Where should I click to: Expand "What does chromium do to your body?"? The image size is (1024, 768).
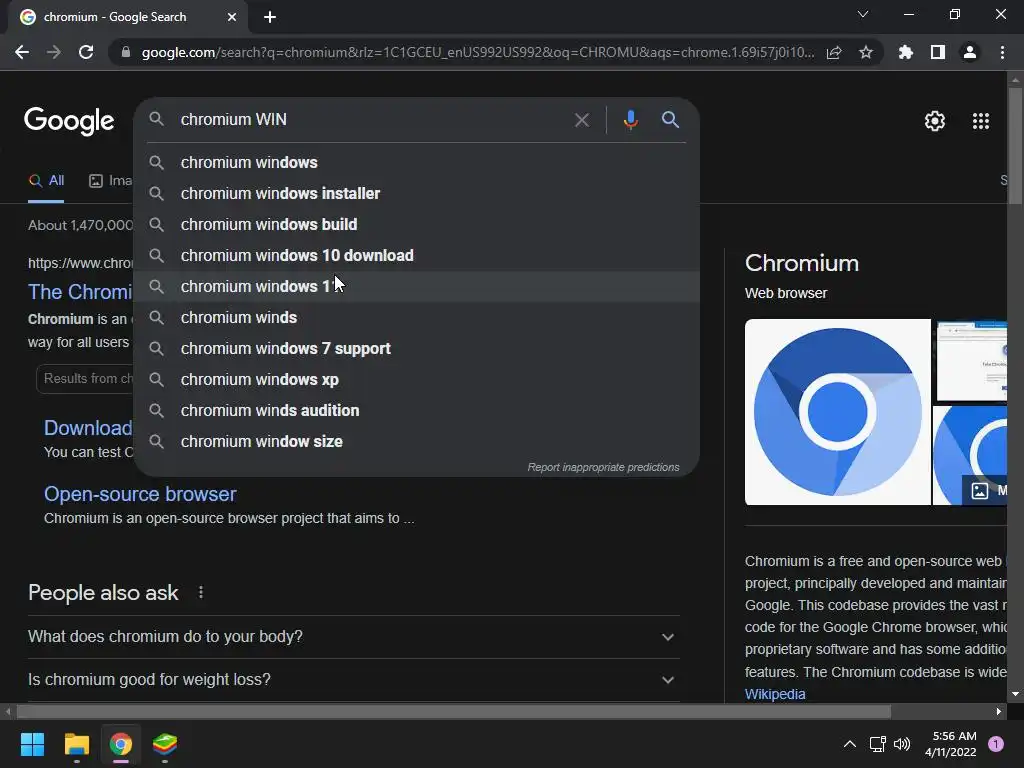point(353,637)
